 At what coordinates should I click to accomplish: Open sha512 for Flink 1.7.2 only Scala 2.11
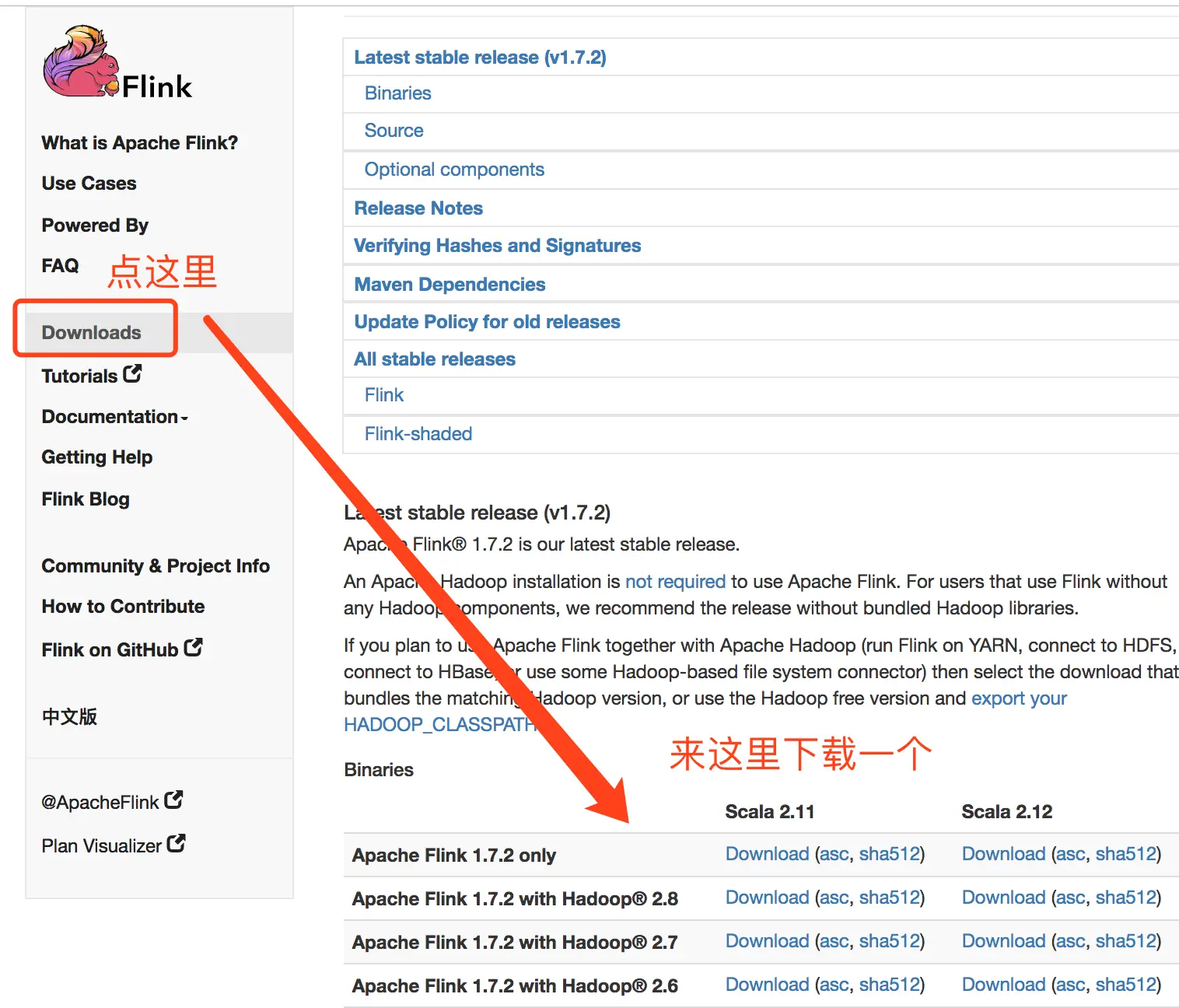click(890, 854)
